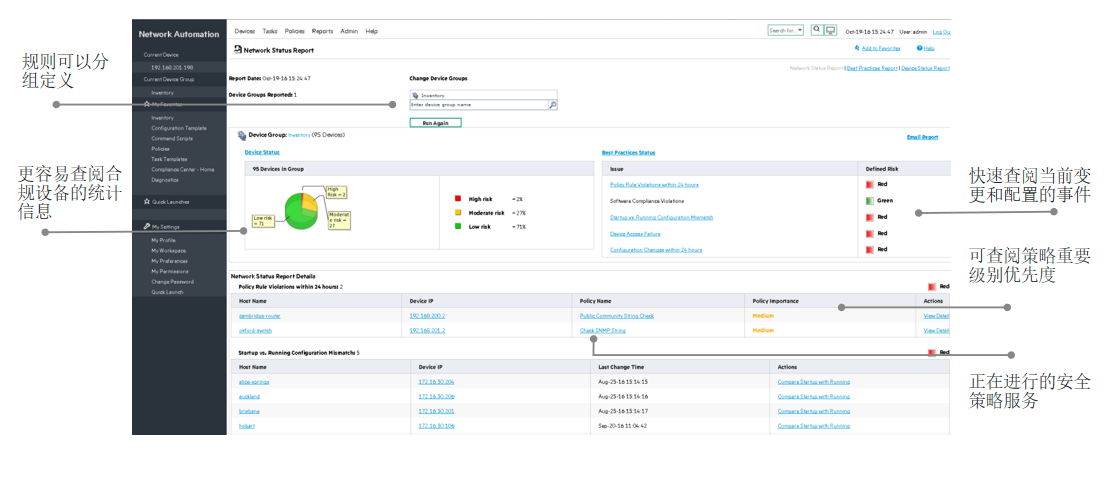Click the Run Again button
Image resolution: width=1116 pixels, height=484 pixels.
(x=436, y=122)
